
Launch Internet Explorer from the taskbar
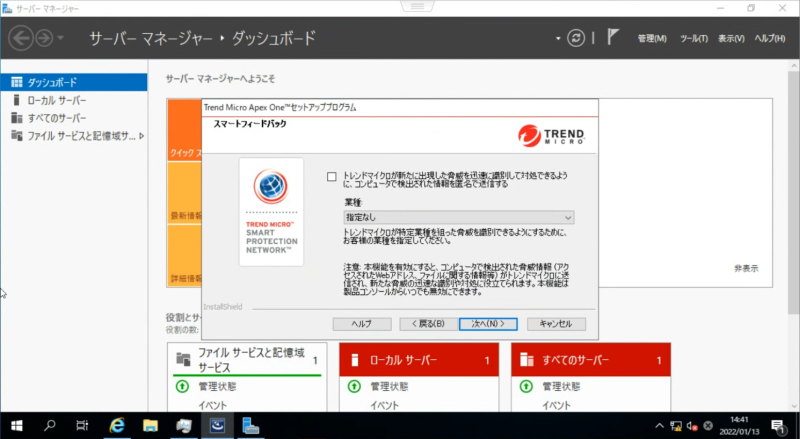tap(117, 426)
